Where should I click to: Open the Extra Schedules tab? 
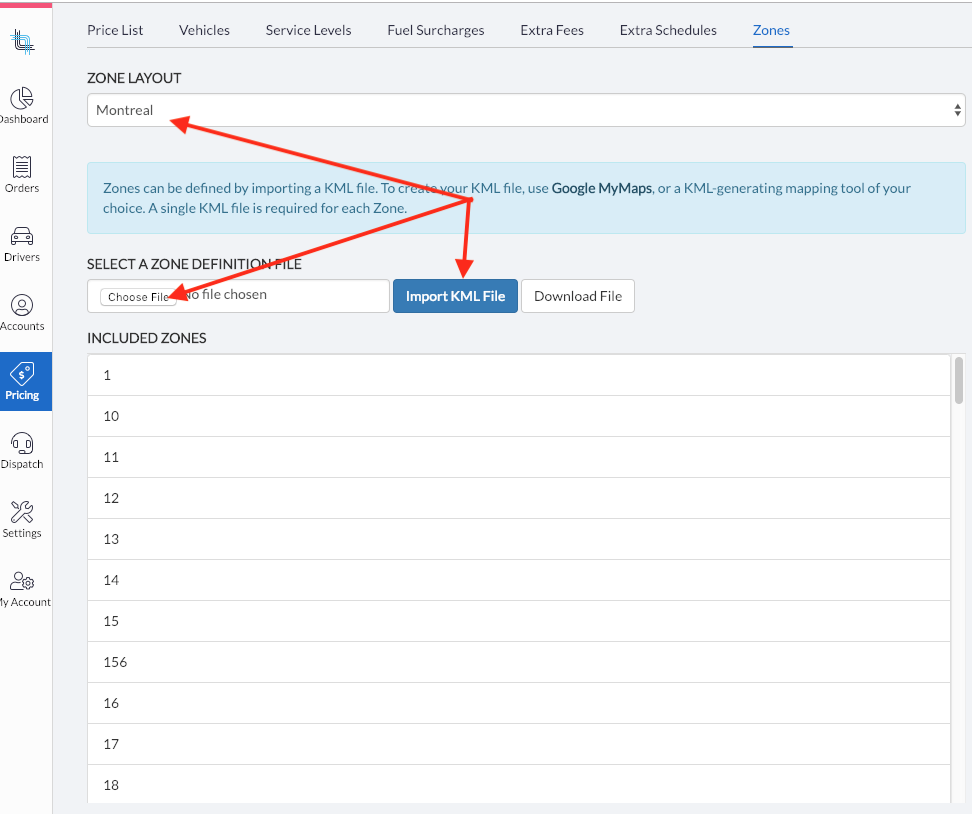[668, 30]
